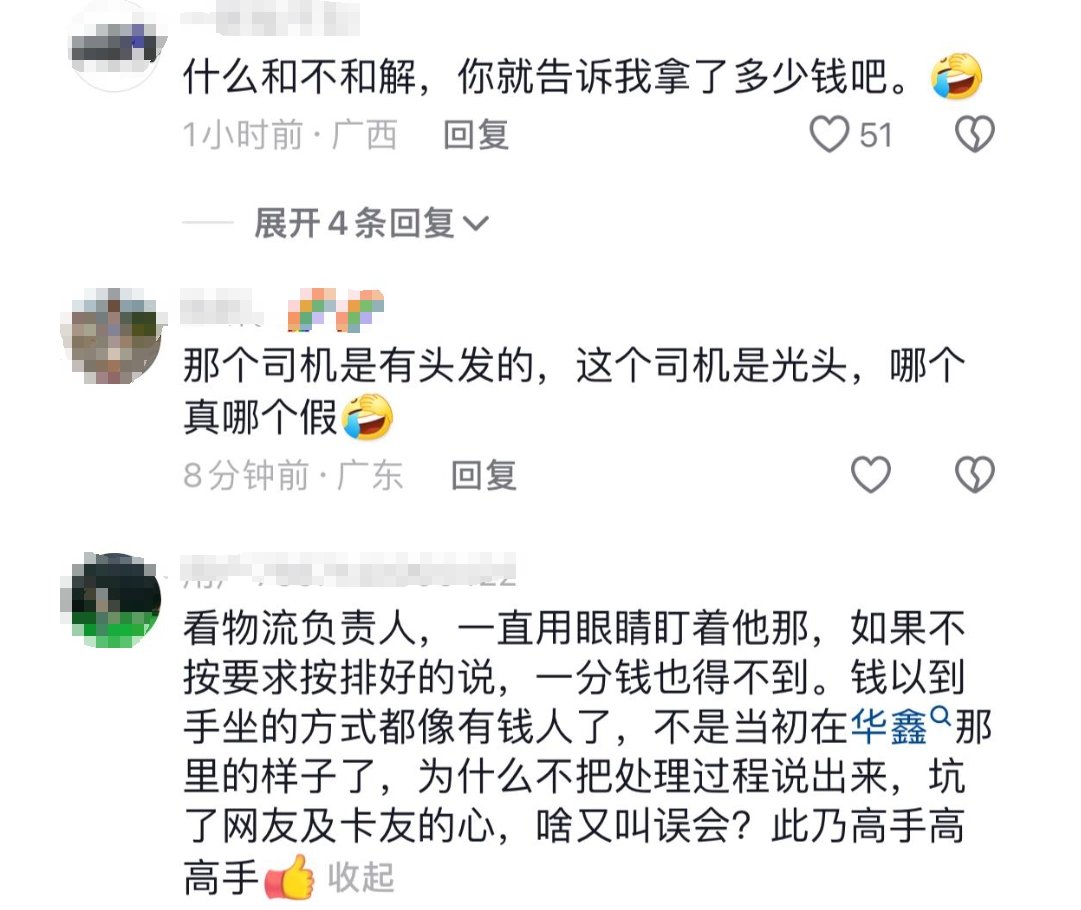Tap the thumbs-up emoji in last comment
Screen dimensions: 1081x910
click(x=290, y=877)
